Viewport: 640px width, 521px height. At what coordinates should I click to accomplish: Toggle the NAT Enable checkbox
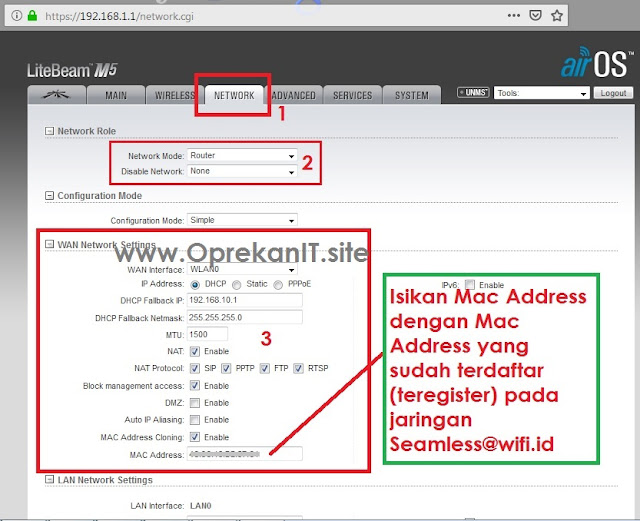[195, 351]
